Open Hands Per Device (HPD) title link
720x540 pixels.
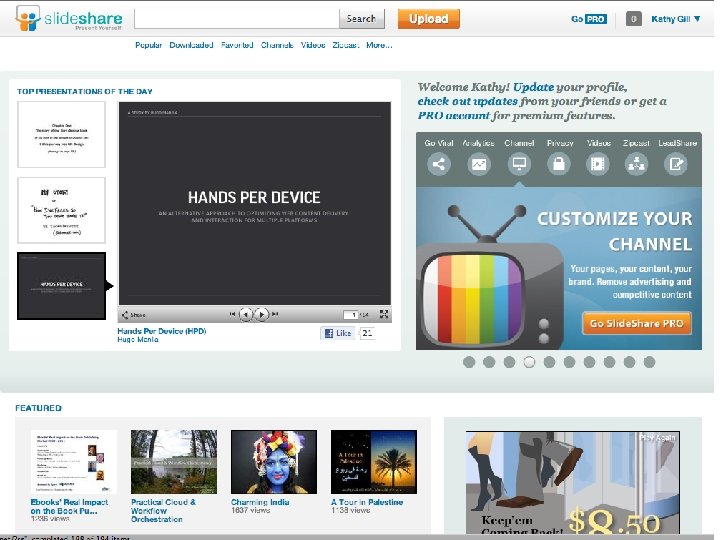162,331
